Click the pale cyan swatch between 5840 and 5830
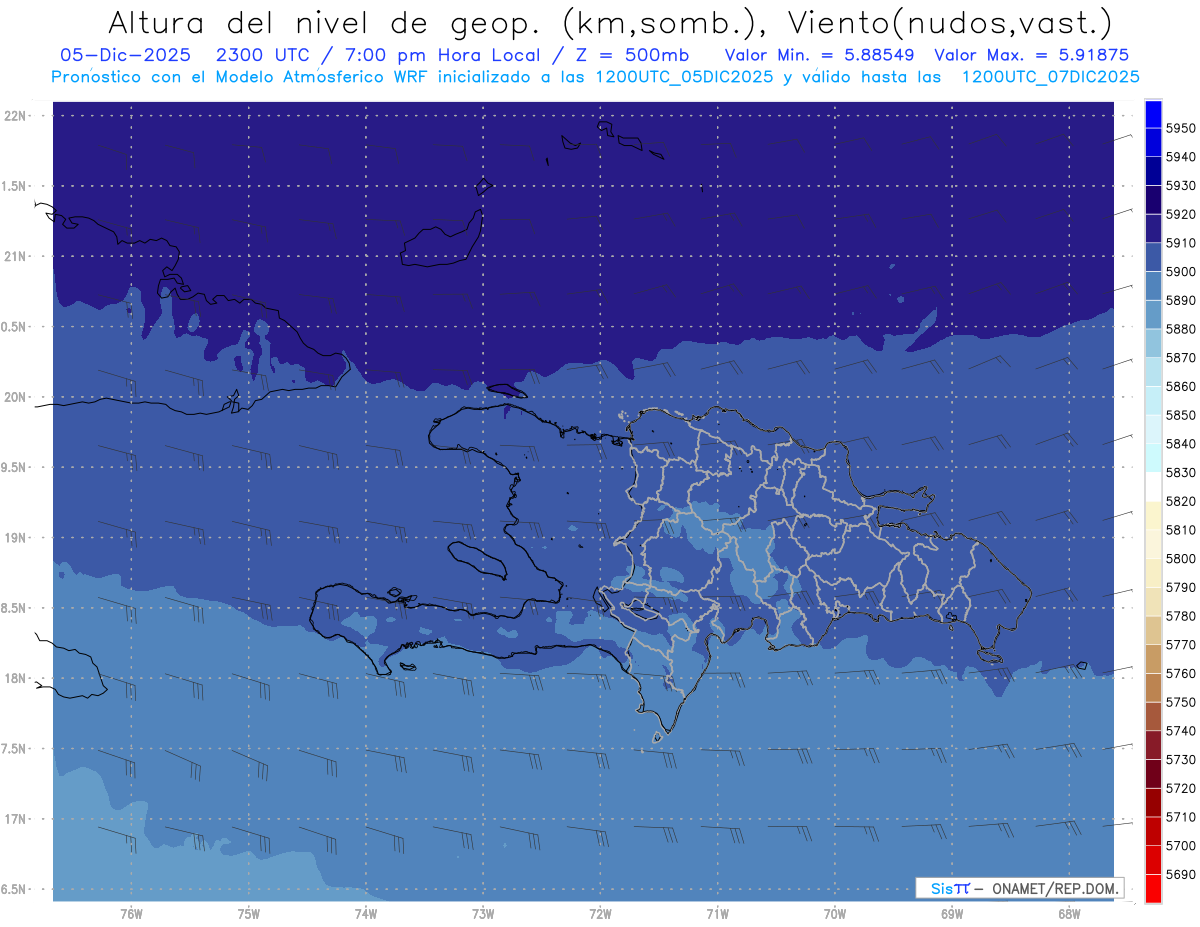1200x927 pixels. [1153, 457]
